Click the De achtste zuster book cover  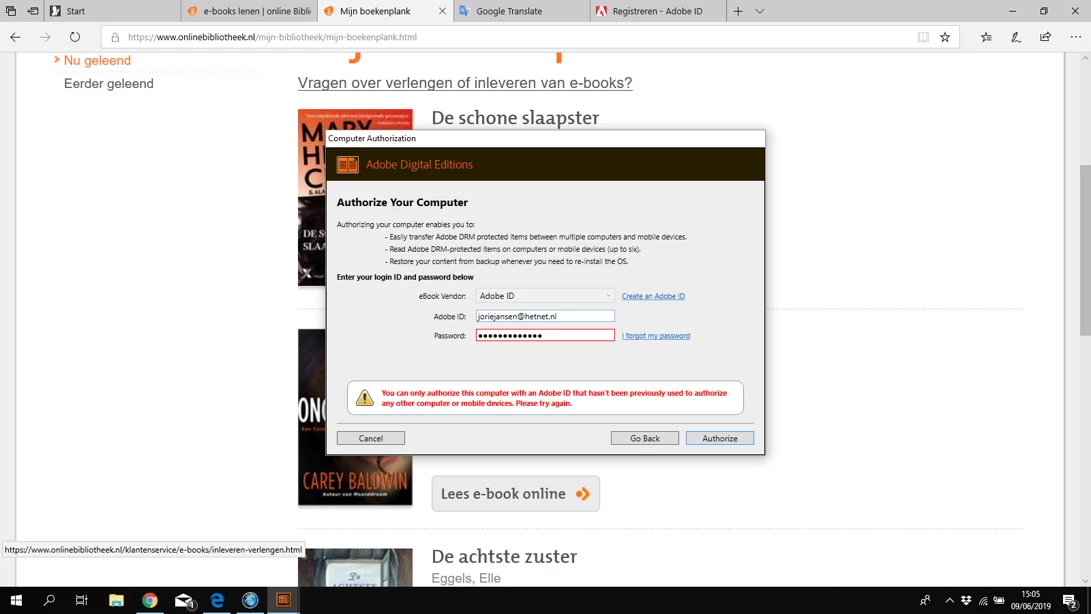click(355, 567)
